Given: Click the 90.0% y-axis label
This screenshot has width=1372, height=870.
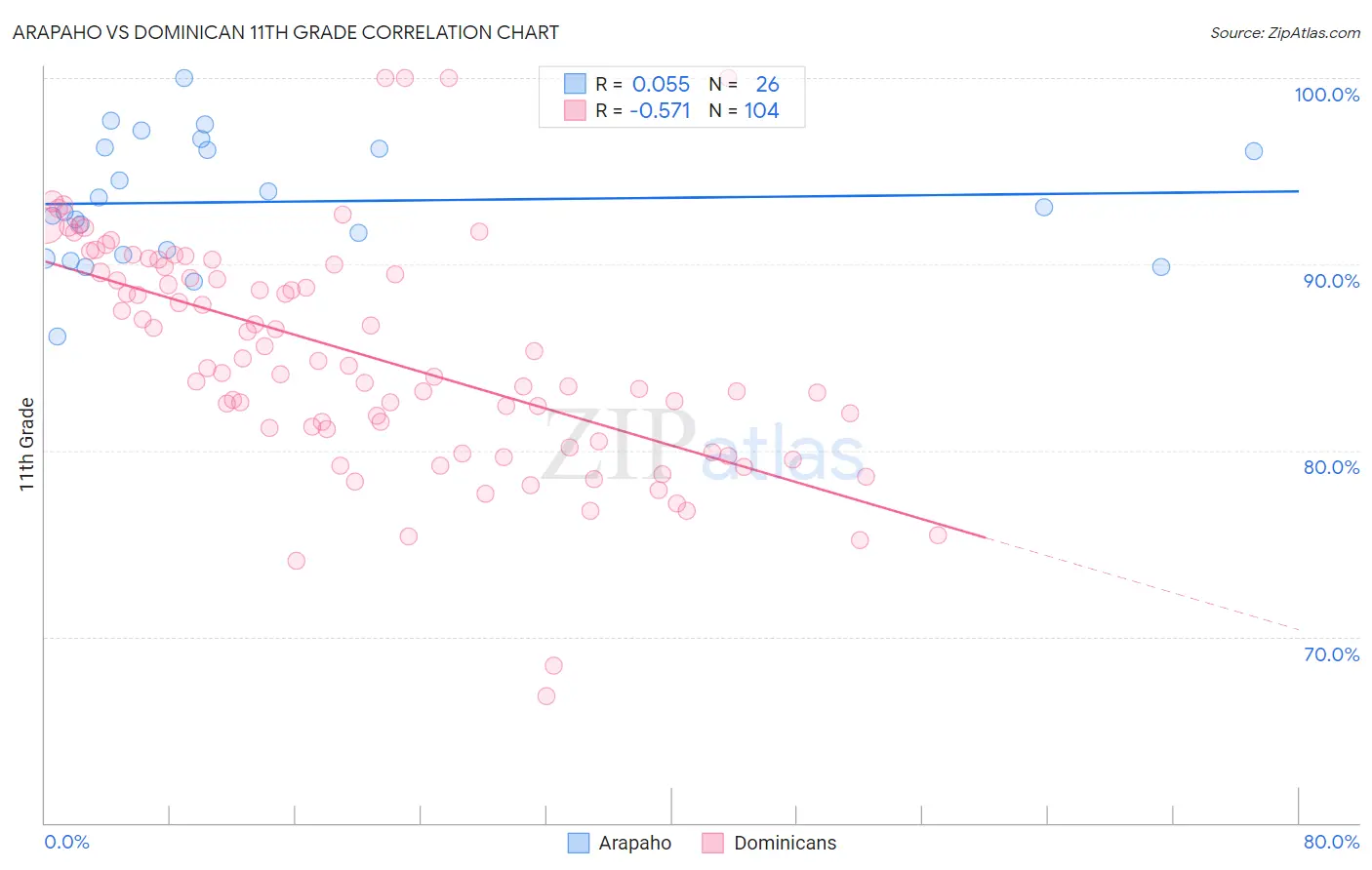Looking at the screenshot, I should 1332,281.
